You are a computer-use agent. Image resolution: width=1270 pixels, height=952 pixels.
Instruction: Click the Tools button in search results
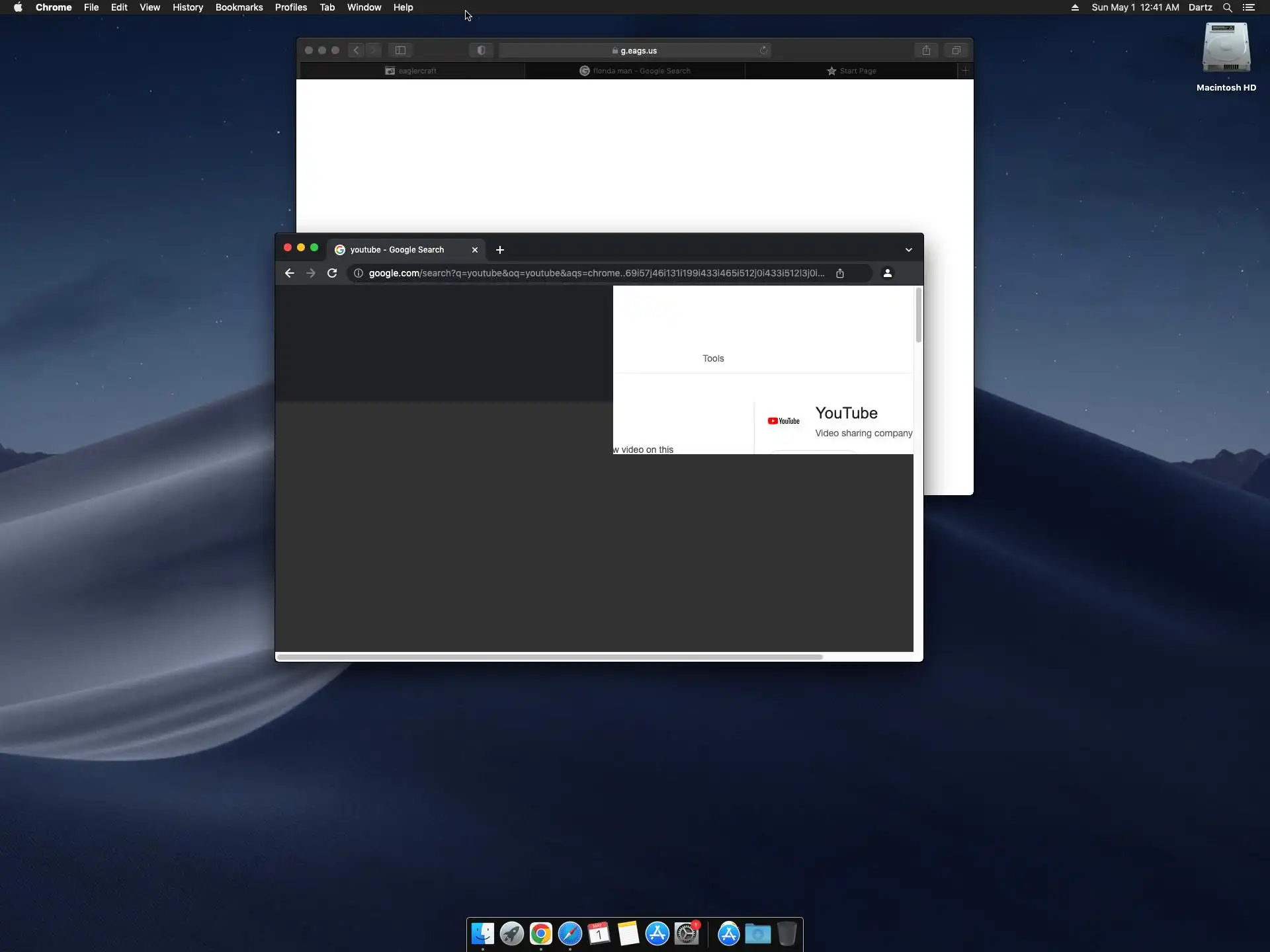[x=713, y=358]
